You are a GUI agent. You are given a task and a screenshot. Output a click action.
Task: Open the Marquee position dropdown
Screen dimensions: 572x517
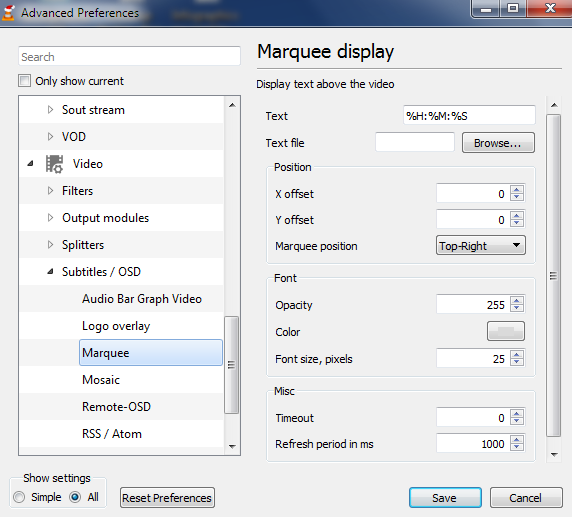coord(480,246)
